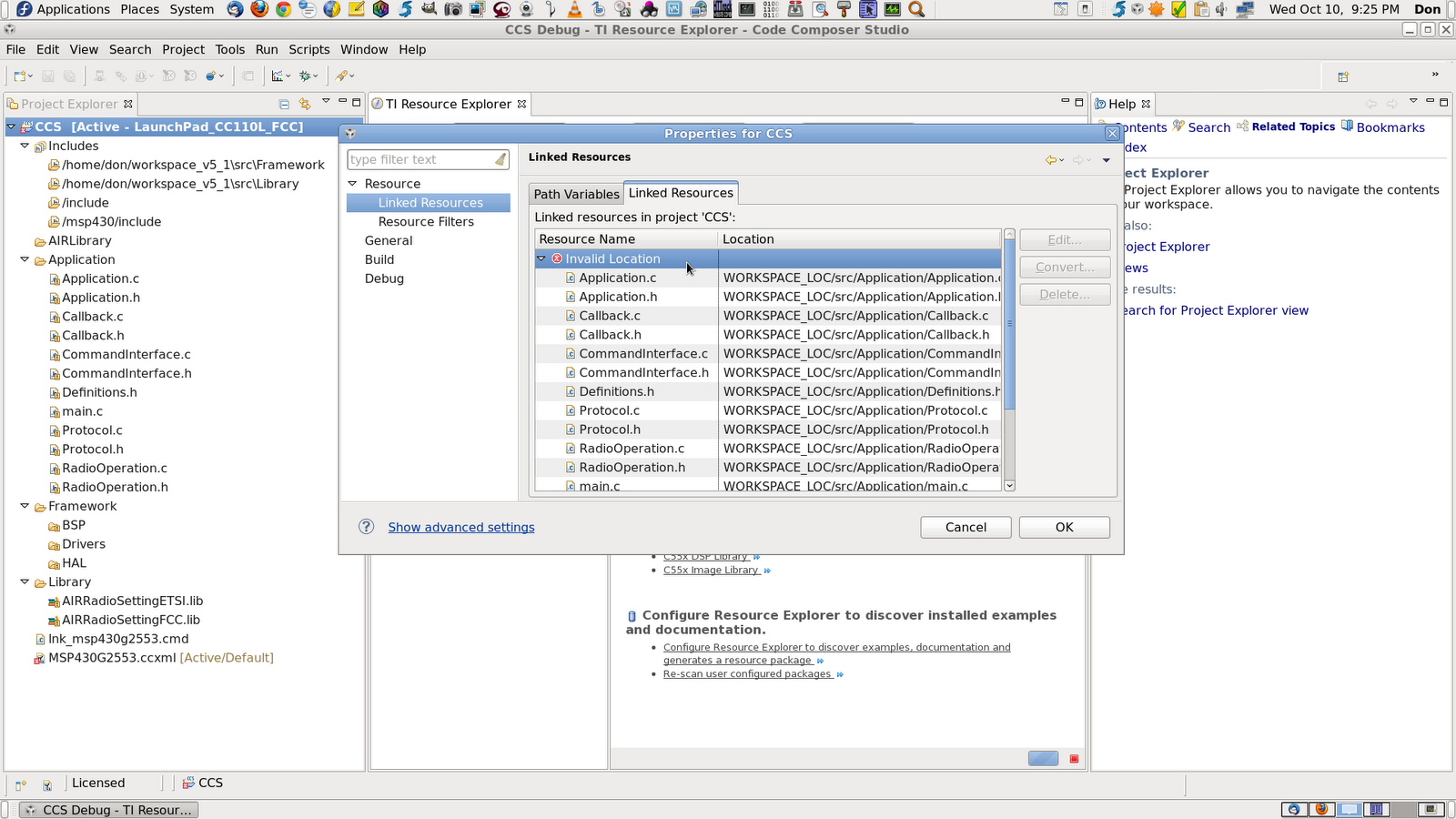Select Resource Filters in dialog tree
This screenshot has width=1456, height=819.
tap(426, 222)
